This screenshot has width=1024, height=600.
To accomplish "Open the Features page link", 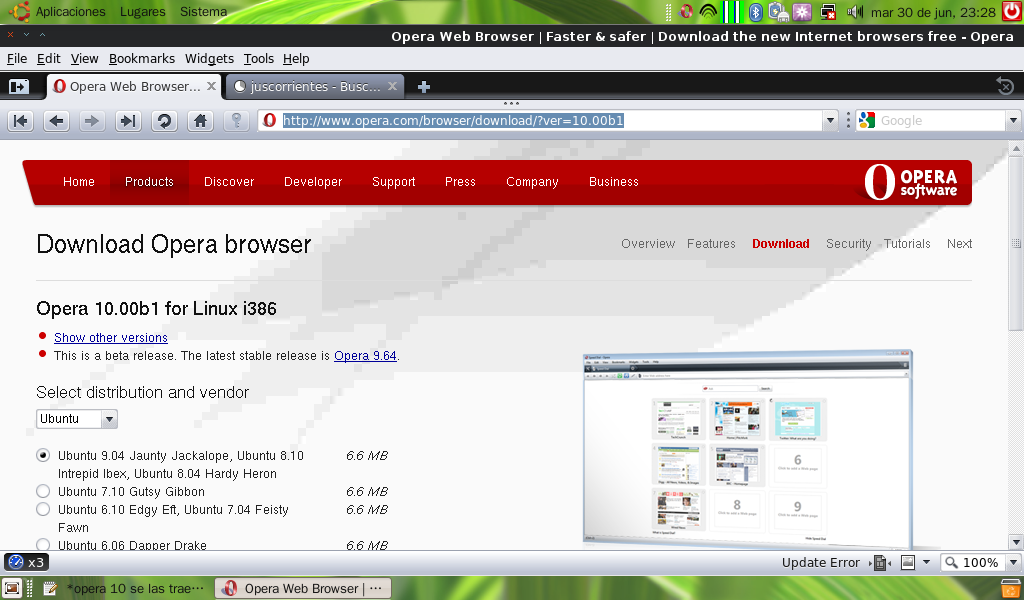I will [x=711, y=244].
